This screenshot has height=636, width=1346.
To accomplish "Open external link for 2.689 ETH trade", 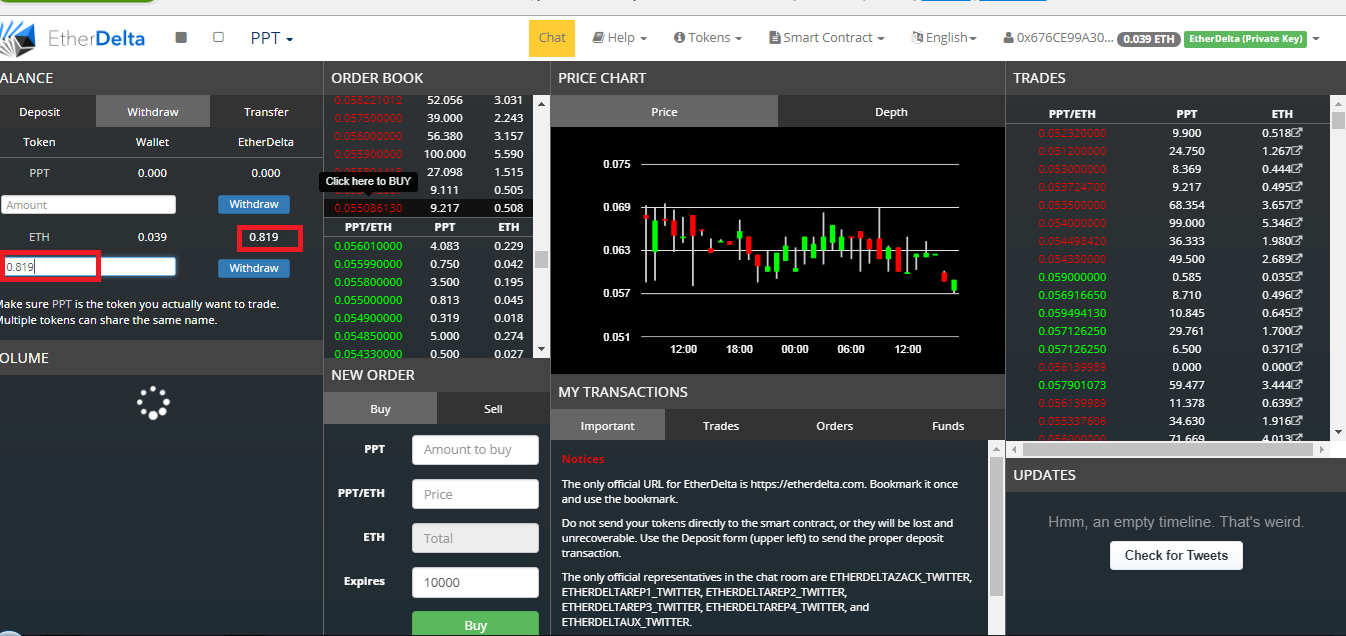I will pyautogui.click(x=1297, y=259).
